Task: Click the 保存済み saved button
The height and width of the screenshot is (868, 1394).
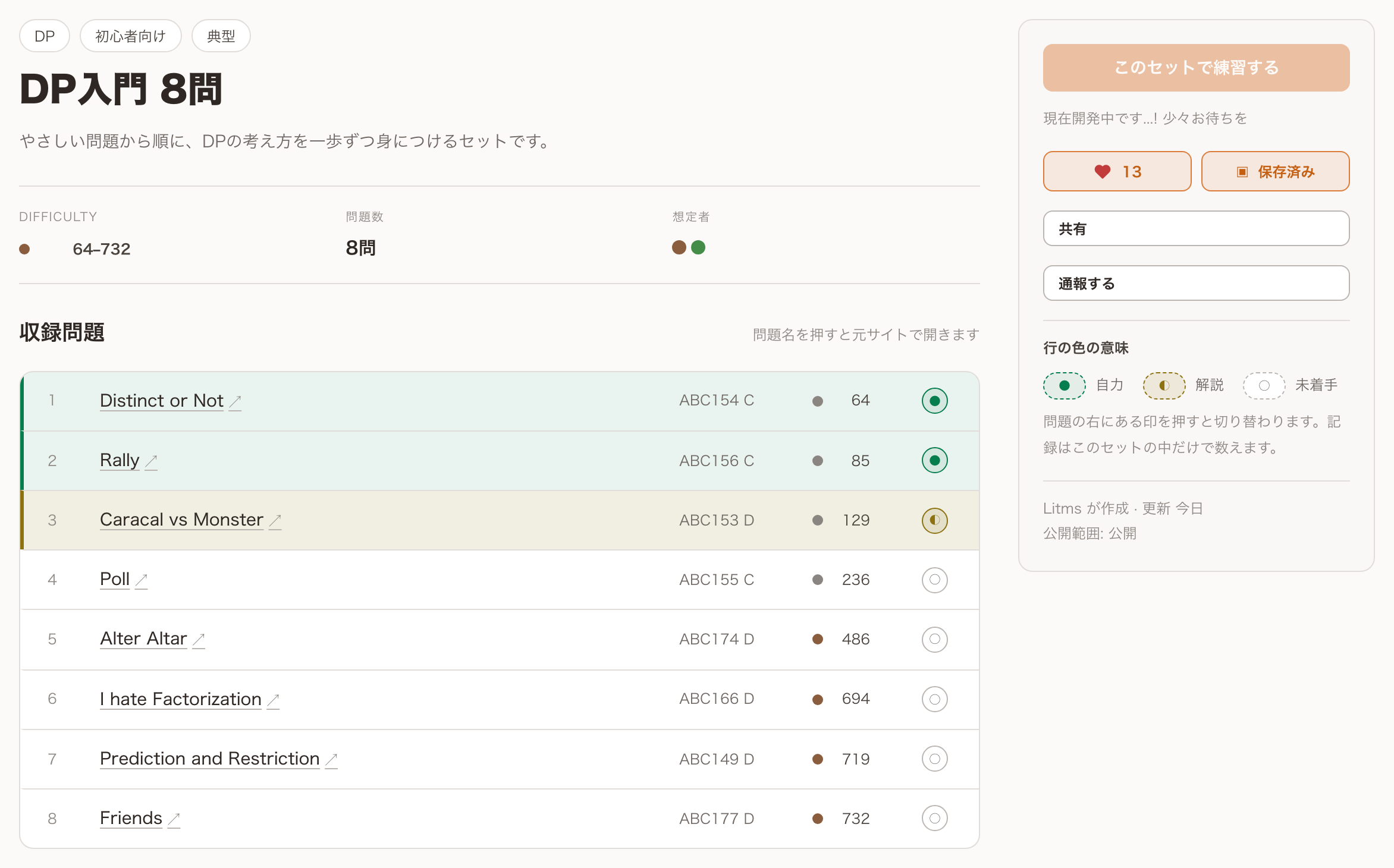Action: (1275, 171)
